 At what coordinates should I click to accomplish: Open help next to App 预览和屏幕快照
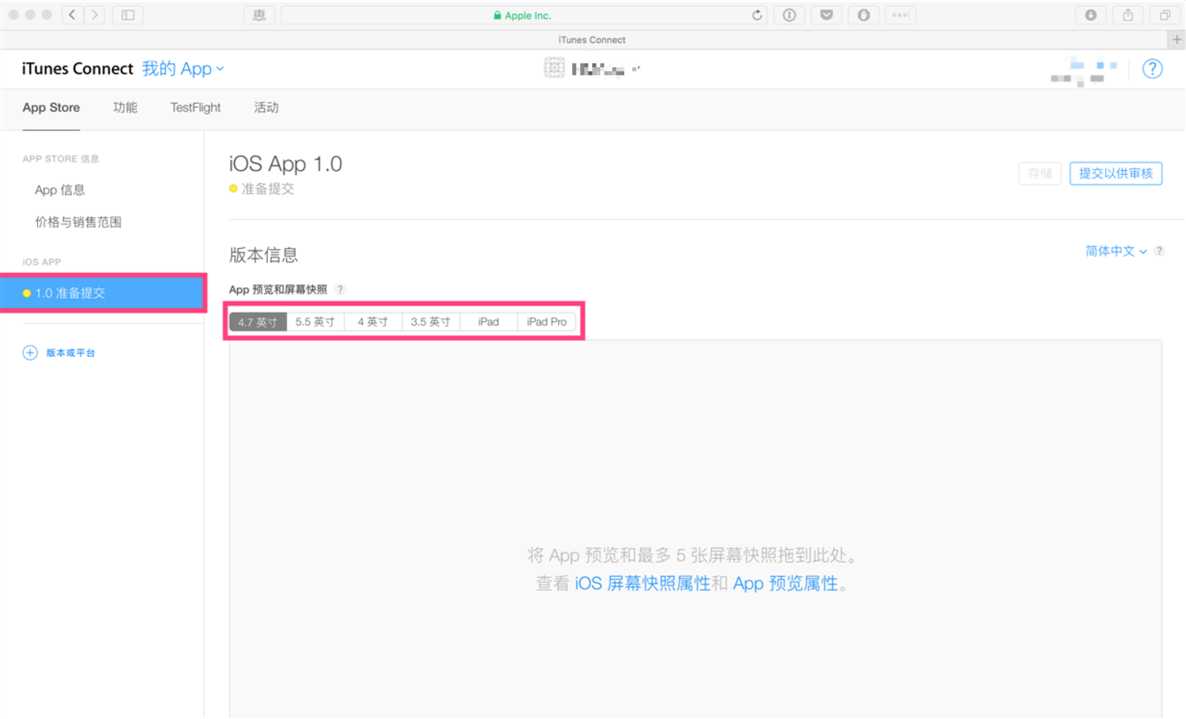coord(340,290)
